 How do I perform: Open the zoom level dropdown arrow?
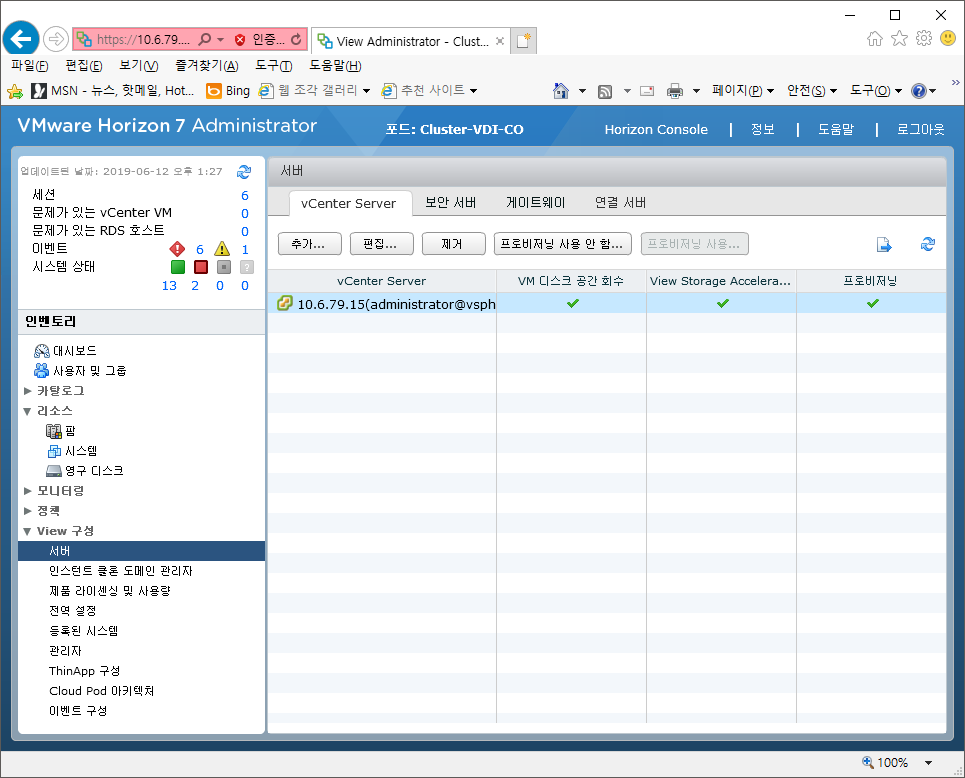(x=928, y=763)
